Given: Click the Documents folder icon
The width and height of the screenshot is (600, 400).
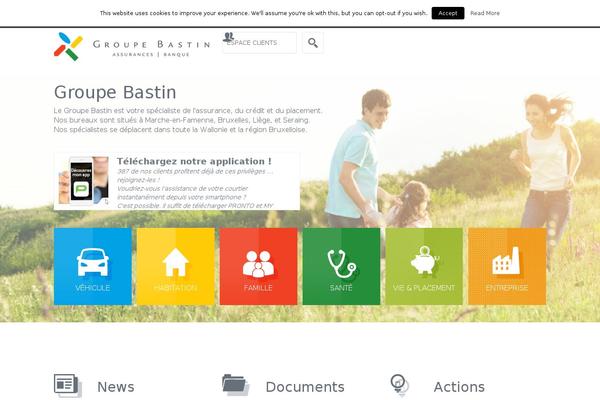Looking at the screenshot, I should [x=235, y=385].
